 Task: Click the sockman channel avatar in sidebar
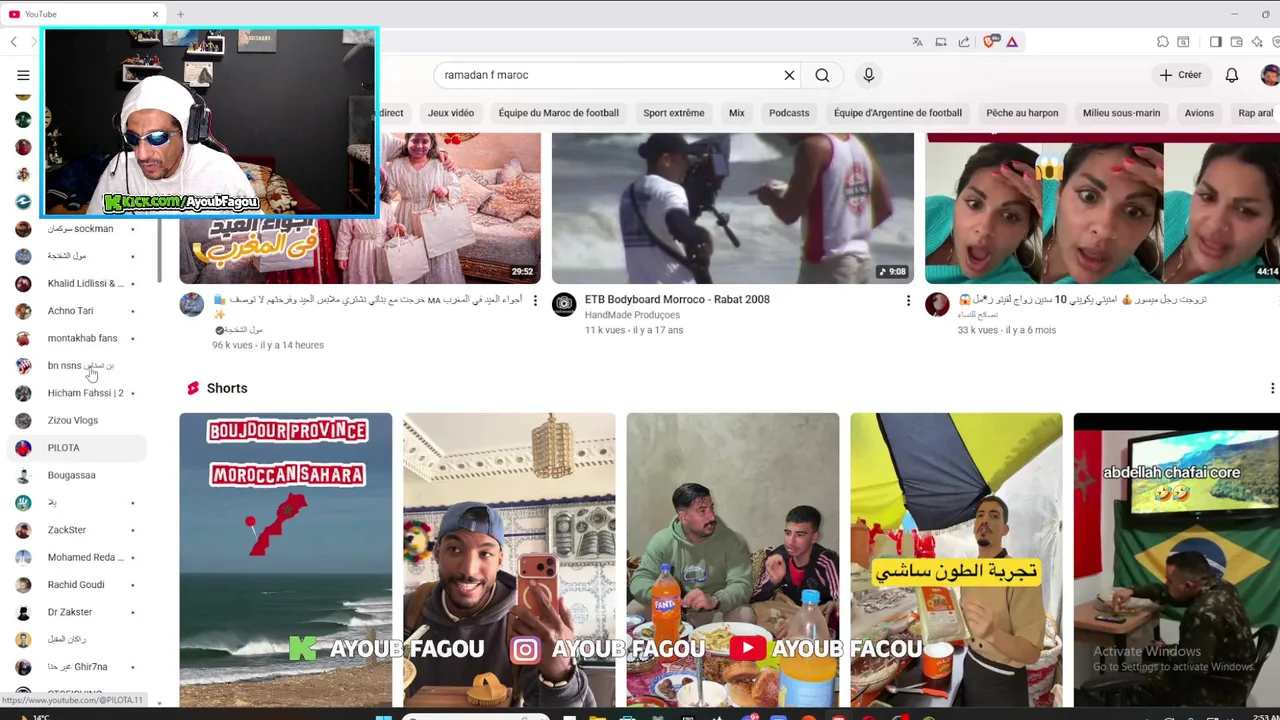23,229
